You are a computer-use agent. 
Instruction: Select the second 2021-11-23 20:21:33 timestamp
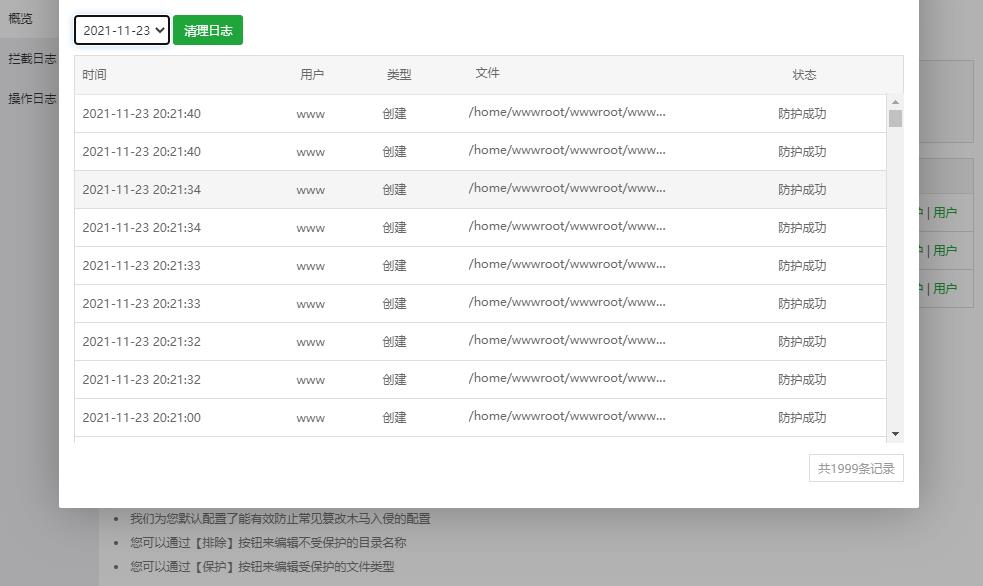pyautogui.click(x=142, y=303)
